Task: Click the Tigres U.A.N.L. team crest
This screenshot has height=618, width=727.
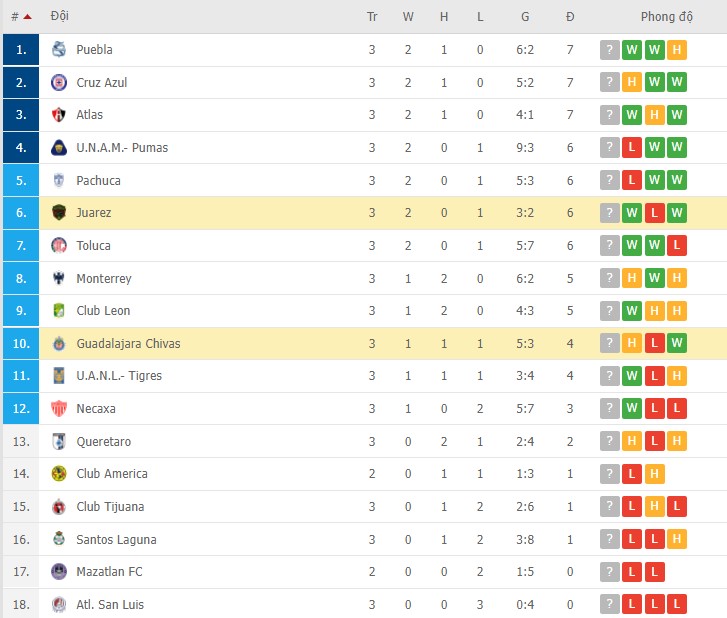Action: pyautogui.click(x=58, y=376)
